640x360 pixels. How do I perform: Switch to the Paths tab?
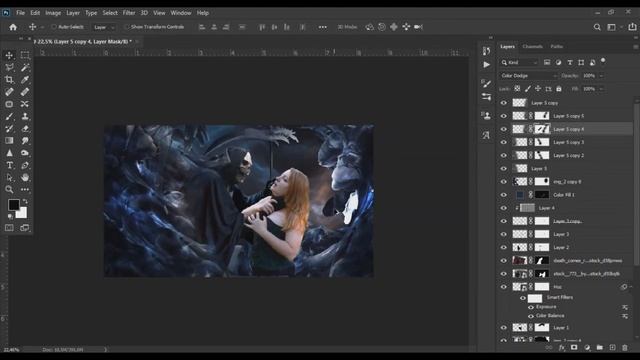tap(557, 47)
